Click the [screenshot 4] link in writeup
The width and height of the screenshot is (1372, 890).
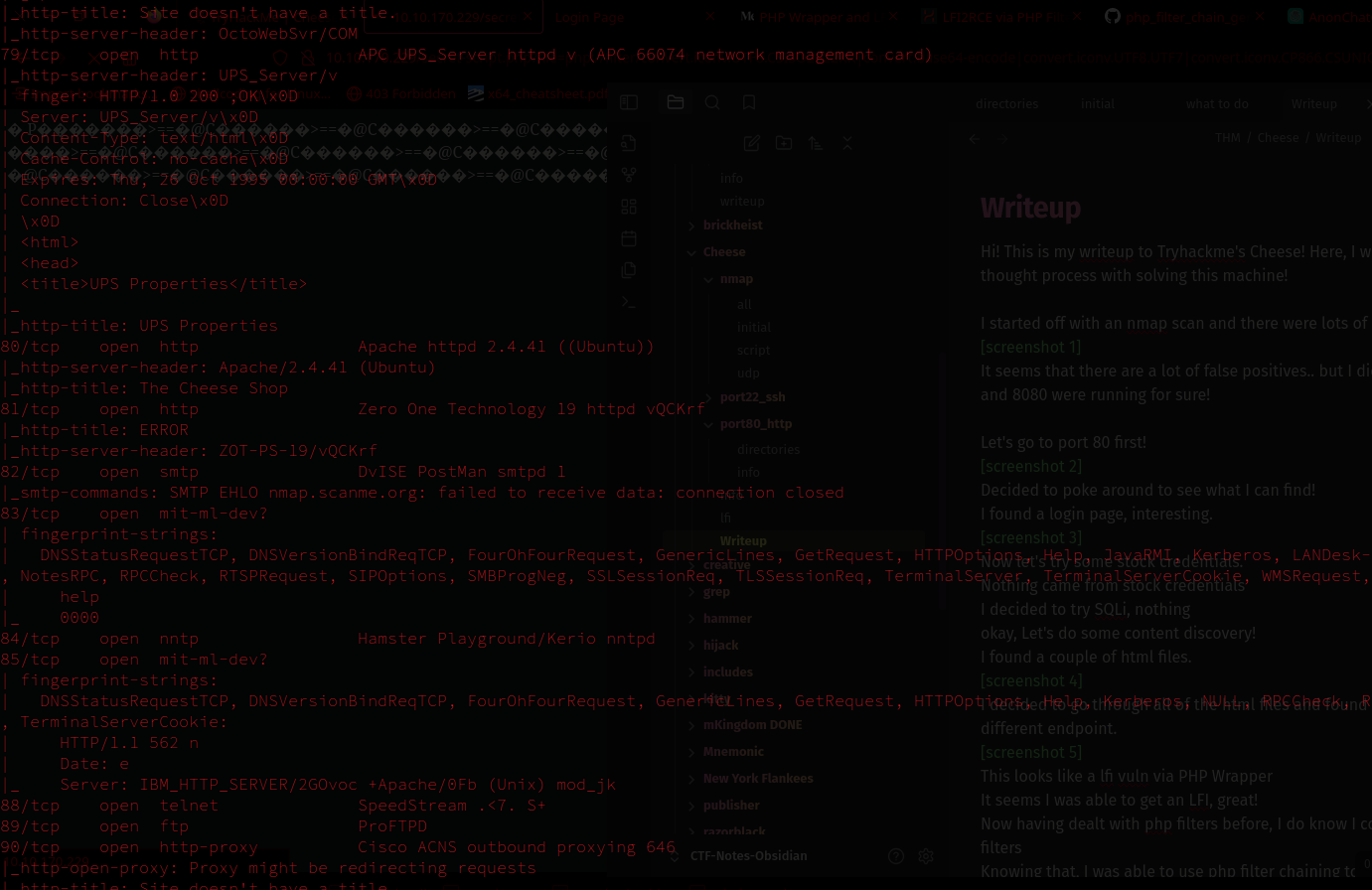tap(1030, 680)
